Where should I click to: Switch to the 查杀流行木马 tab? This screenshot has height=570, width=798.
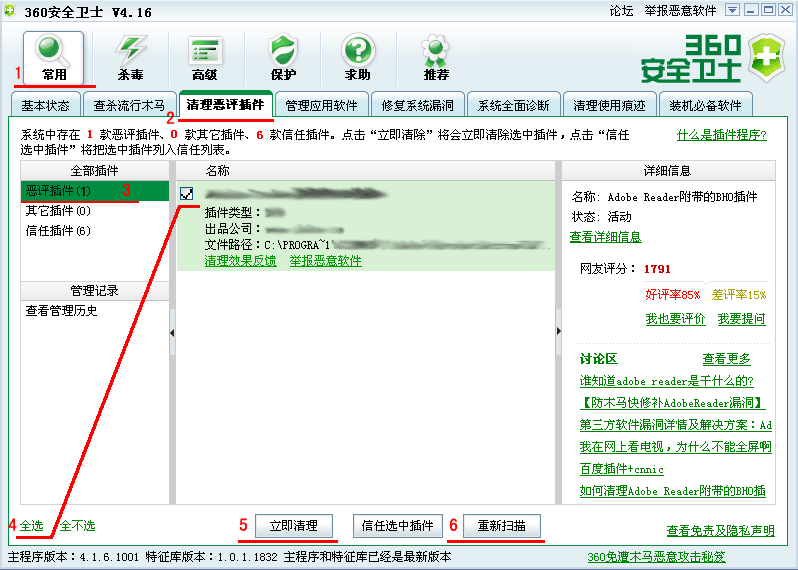tap(129, 105)
